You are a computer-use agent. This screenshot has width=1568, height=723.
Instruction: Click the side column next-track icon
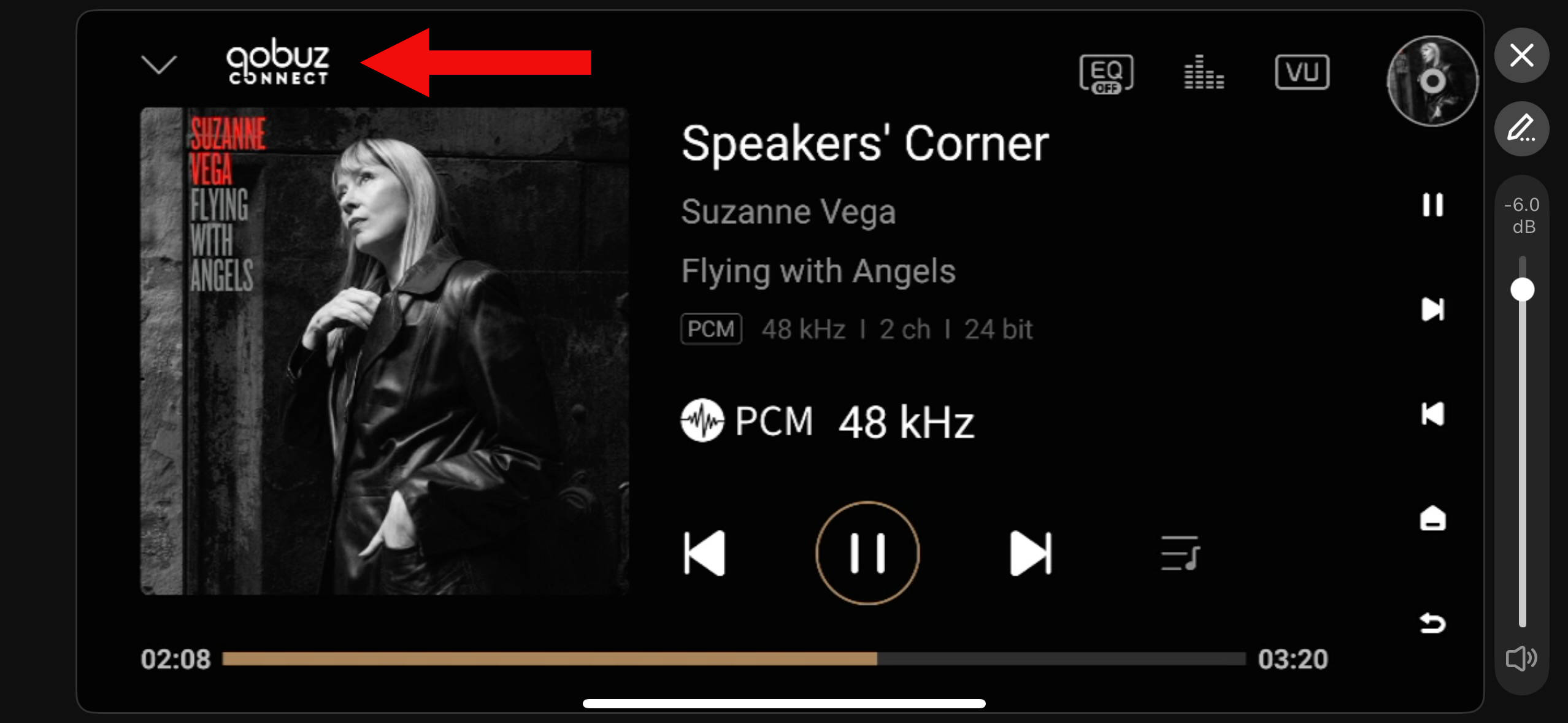point(1433,309)
